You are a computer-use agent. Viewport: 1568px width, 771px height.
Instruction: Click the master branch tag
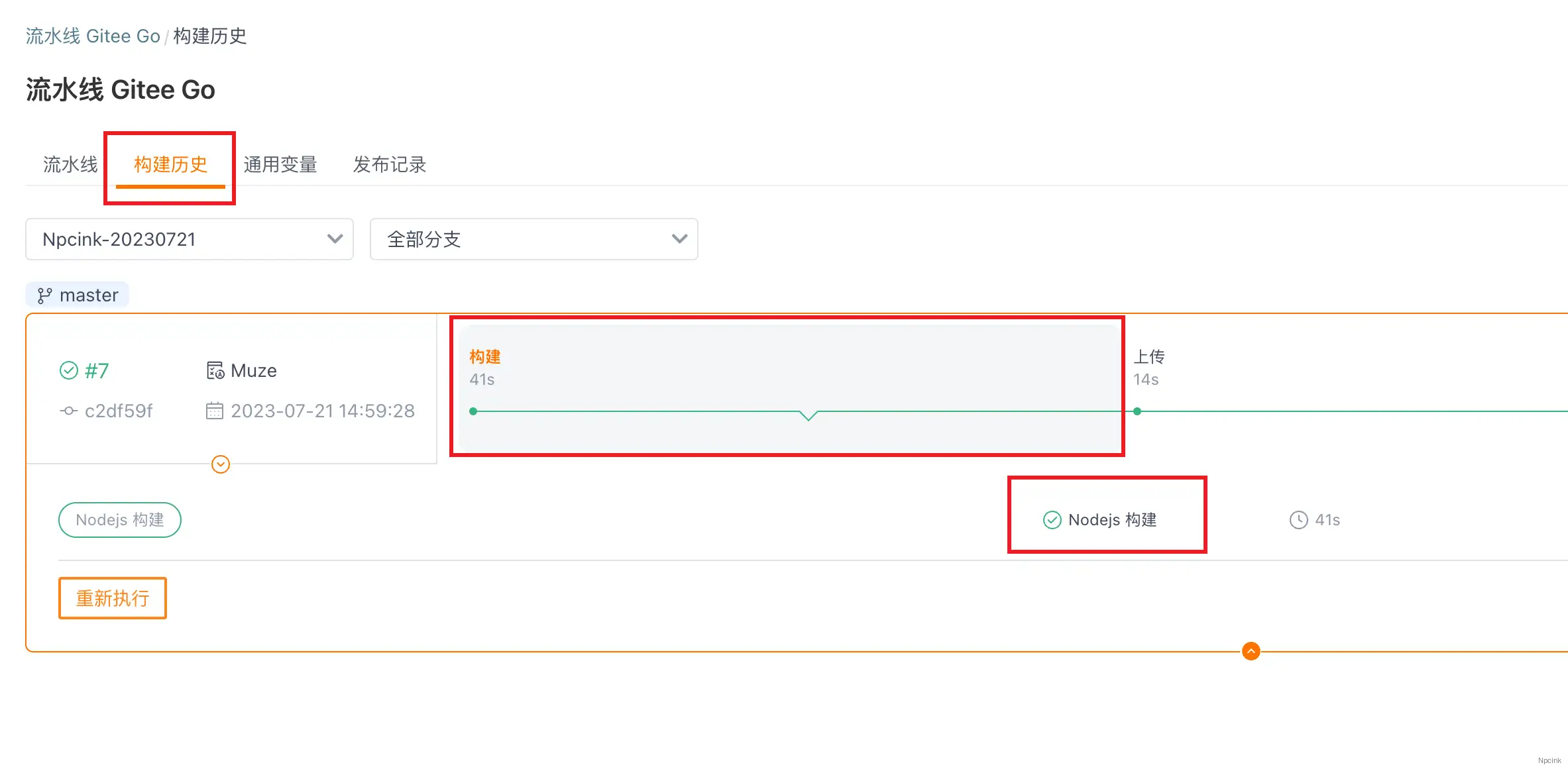click(78, 295)
